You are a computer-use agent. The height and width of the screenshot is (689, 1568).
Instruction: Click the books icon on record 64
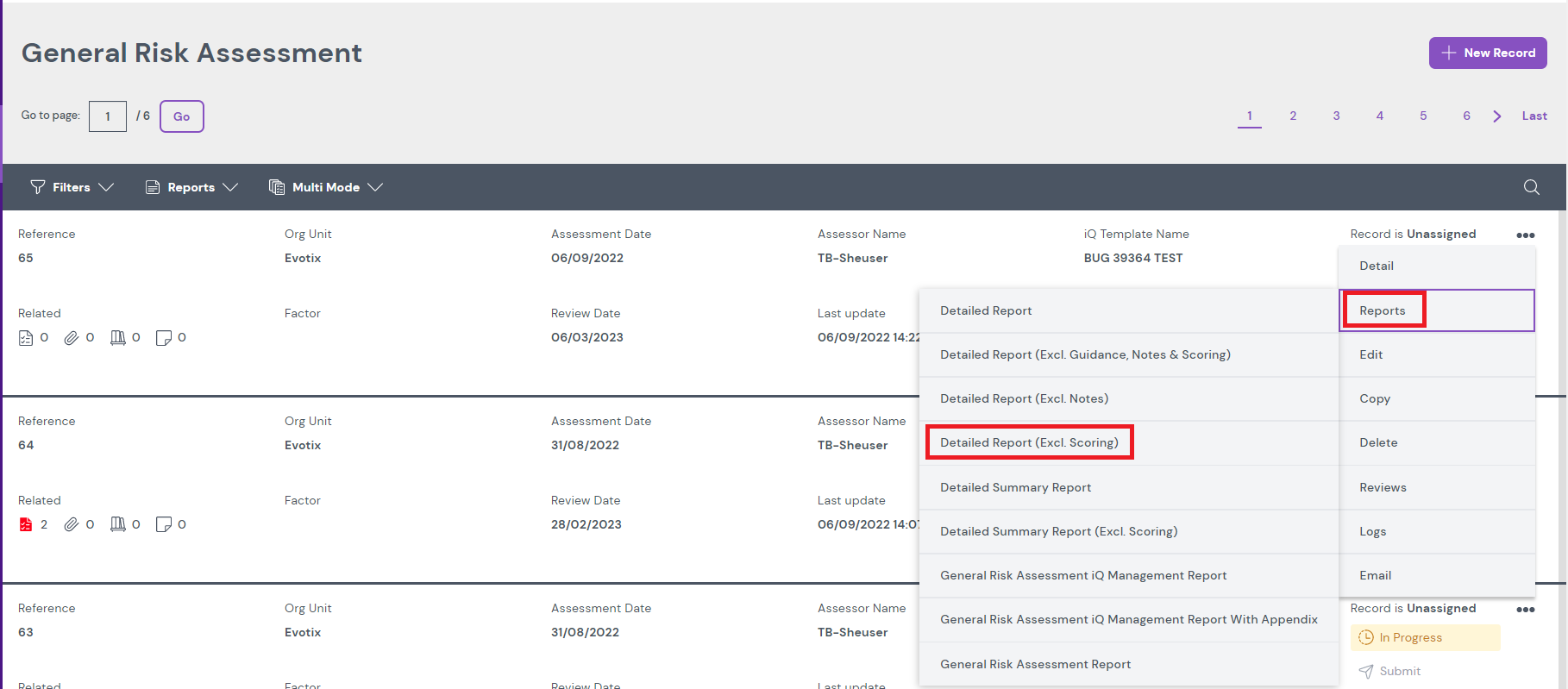click(118, 524)
